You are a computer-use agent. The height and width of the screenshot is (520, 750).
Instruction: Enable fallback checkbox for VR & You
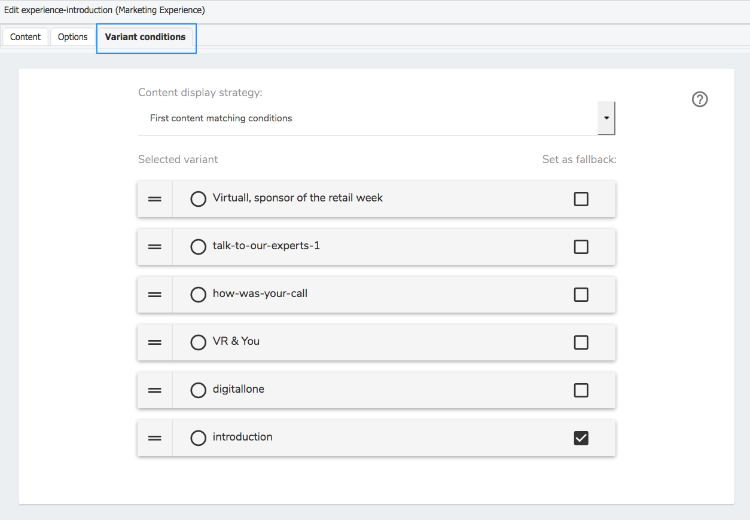[581, 342]
